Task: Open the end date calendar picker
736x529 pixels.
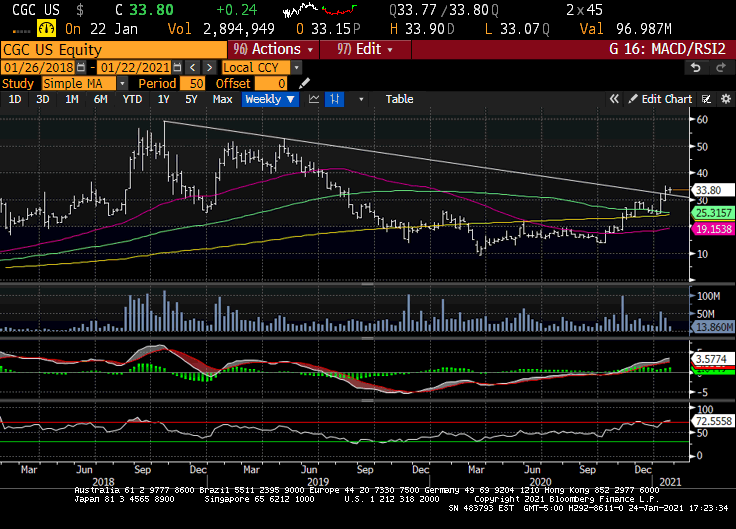Action: point(176,68)
